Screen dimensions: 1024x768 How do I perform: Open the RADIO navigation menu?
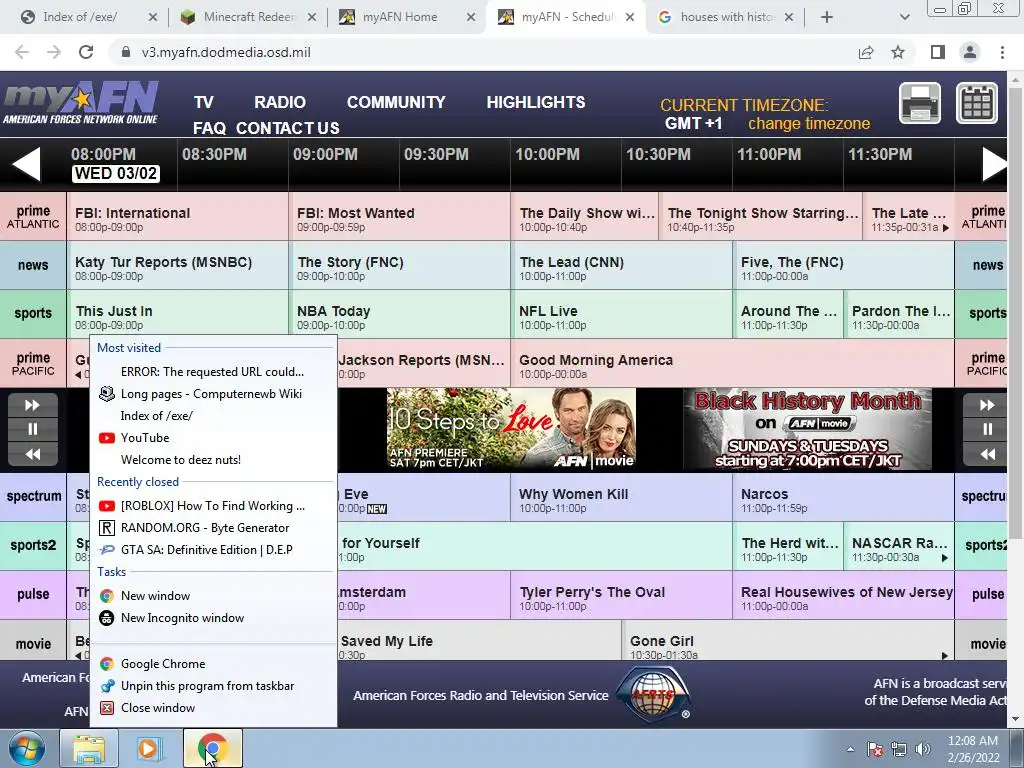coord(280,103)
